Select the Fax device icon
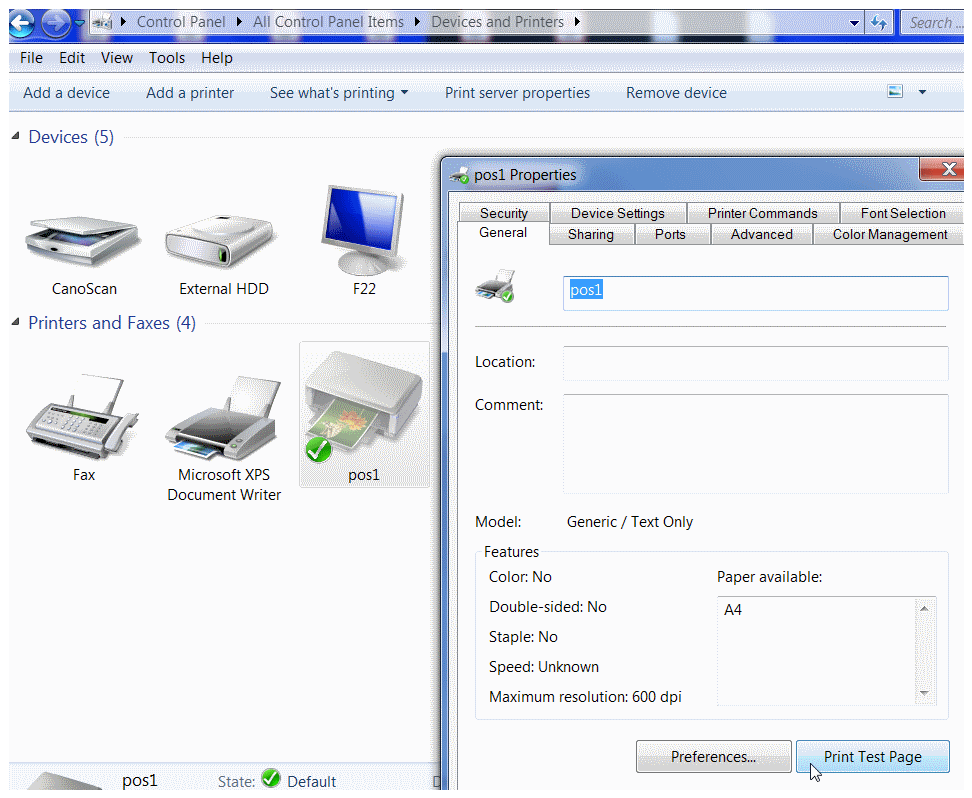972x798 pixels. (82, 417)
